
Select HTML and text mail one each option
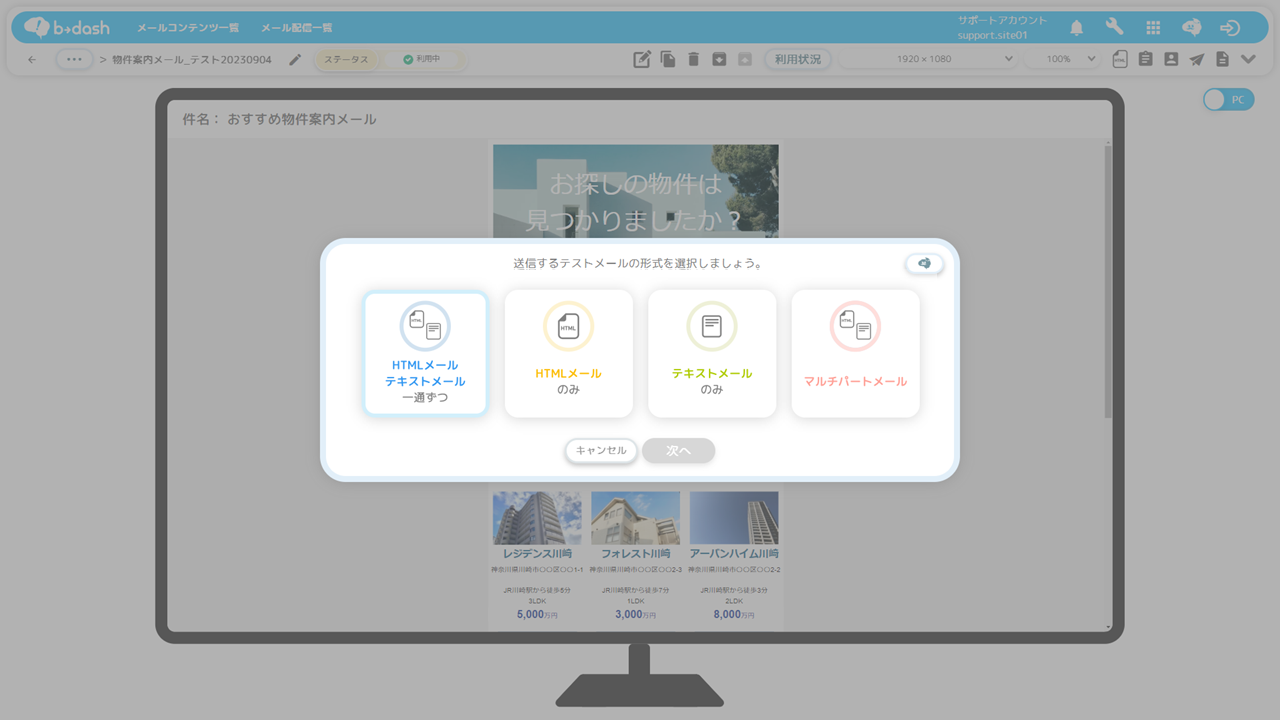[x=425, y=353]
